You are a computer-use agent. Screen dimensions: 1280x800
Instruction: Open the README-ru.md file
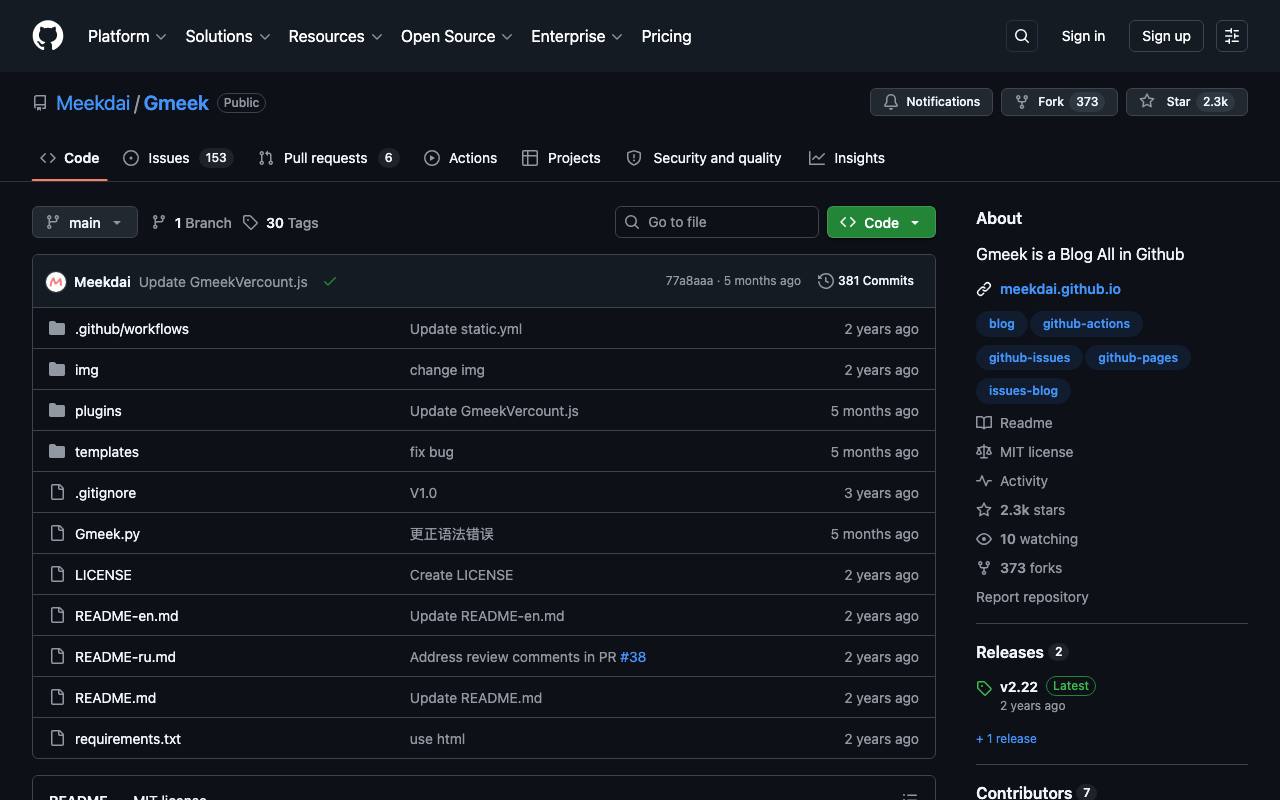click(x=125, y=657)
